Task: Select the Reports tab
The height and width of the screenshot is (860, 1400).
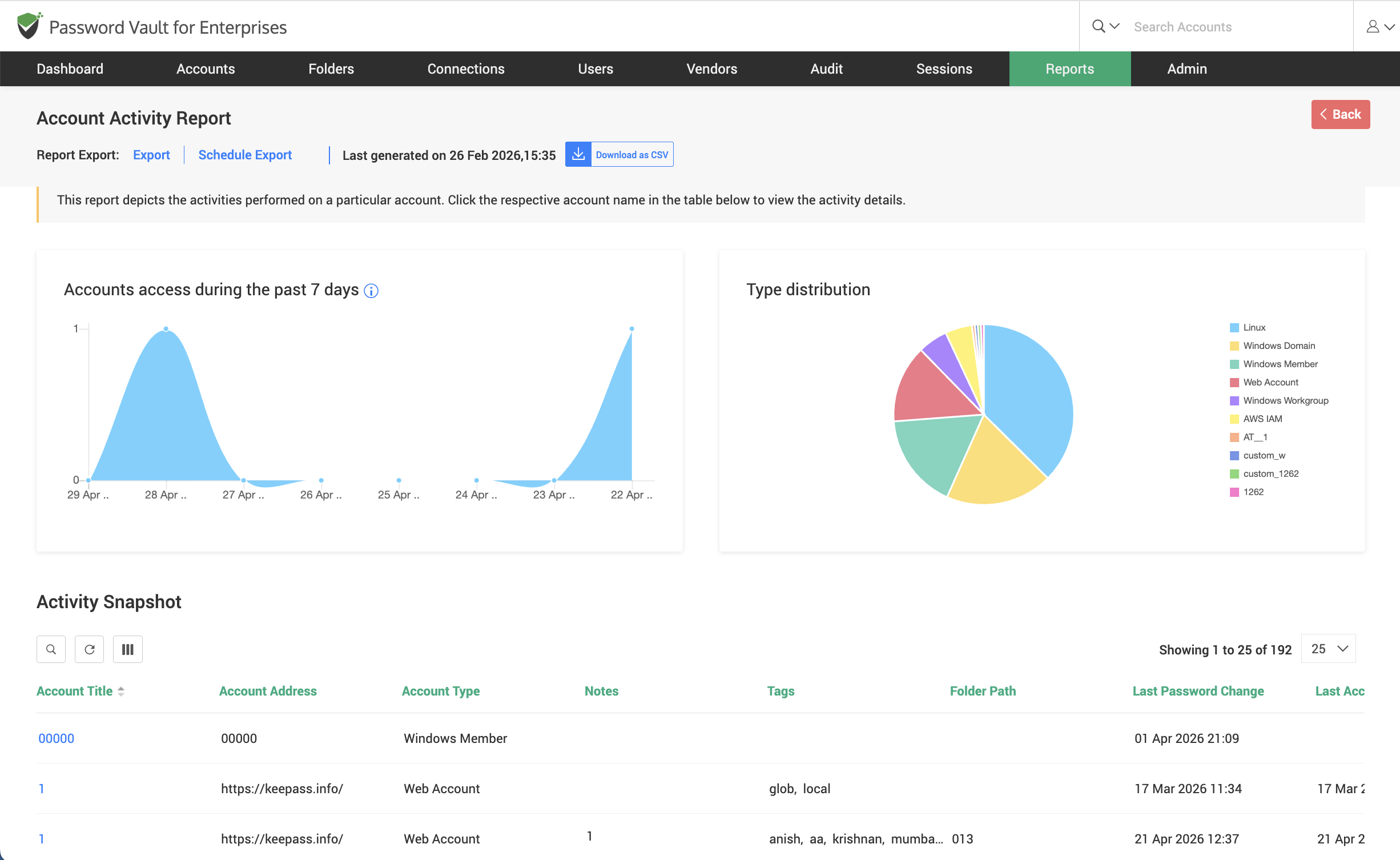Action: point(1070,69)
